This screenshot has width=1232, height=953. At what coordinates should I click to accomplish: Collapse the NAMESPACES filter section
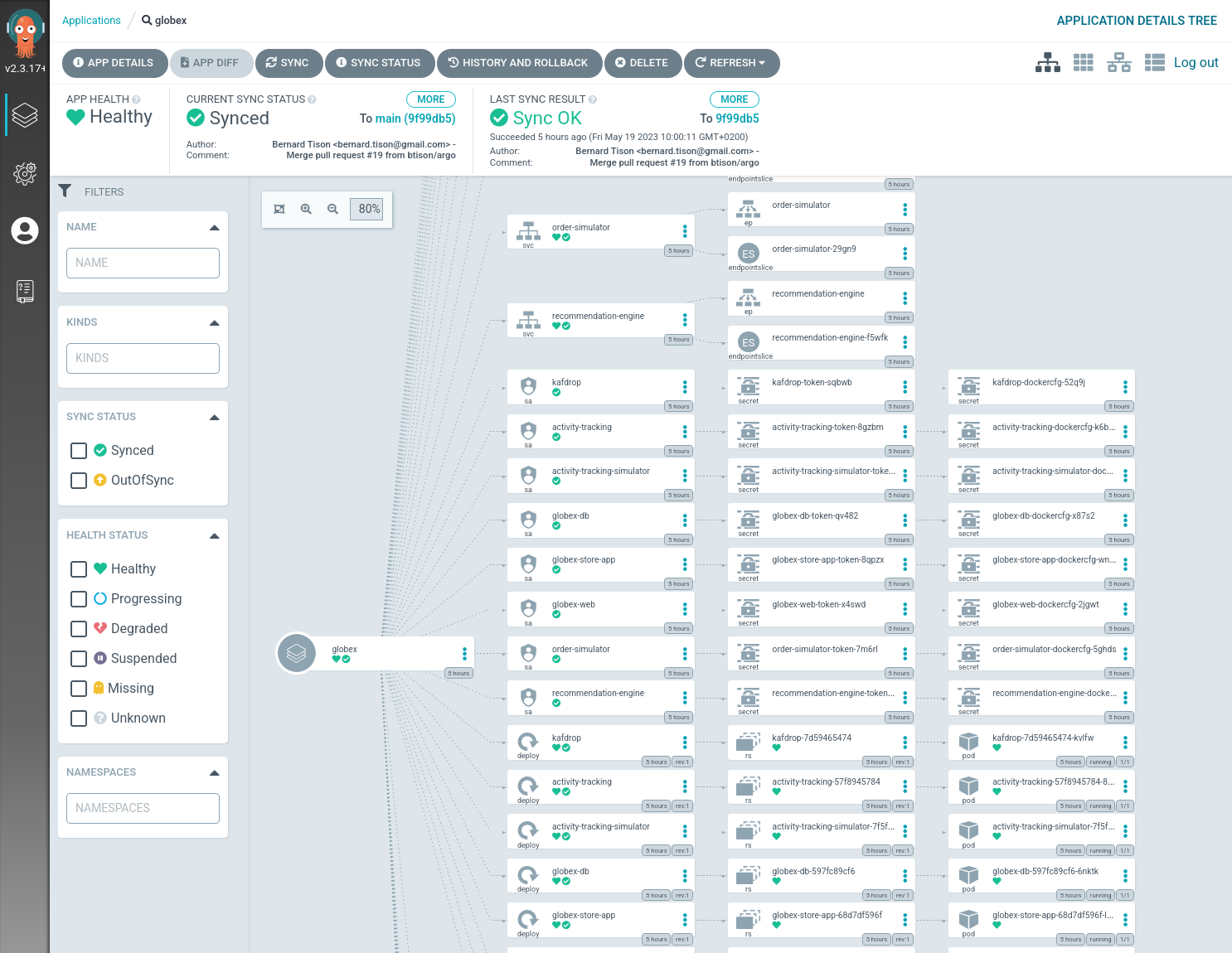coord(215,773)
